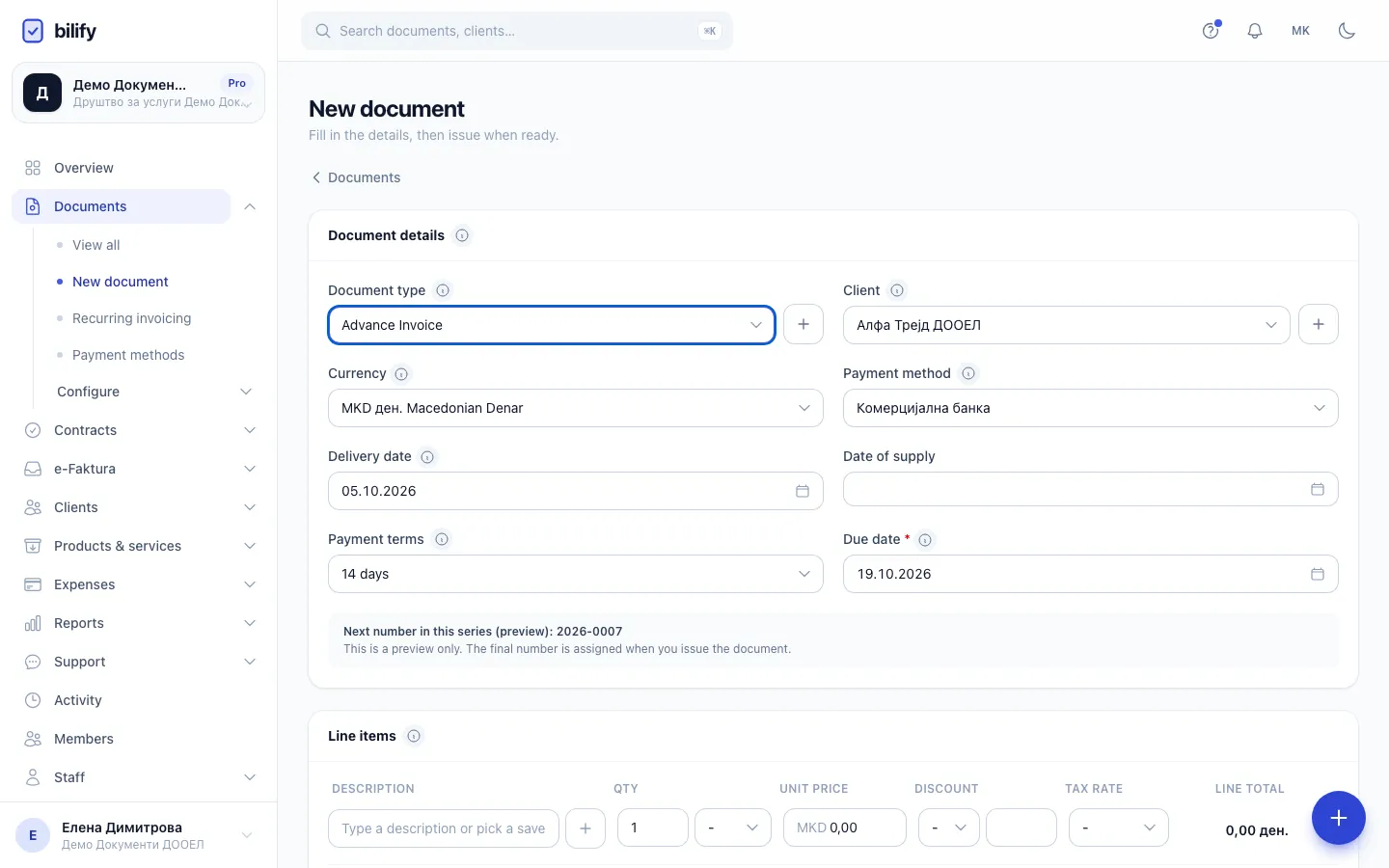1389x868 pixels.
Task: Go back to Documents link
Action: 355,177
